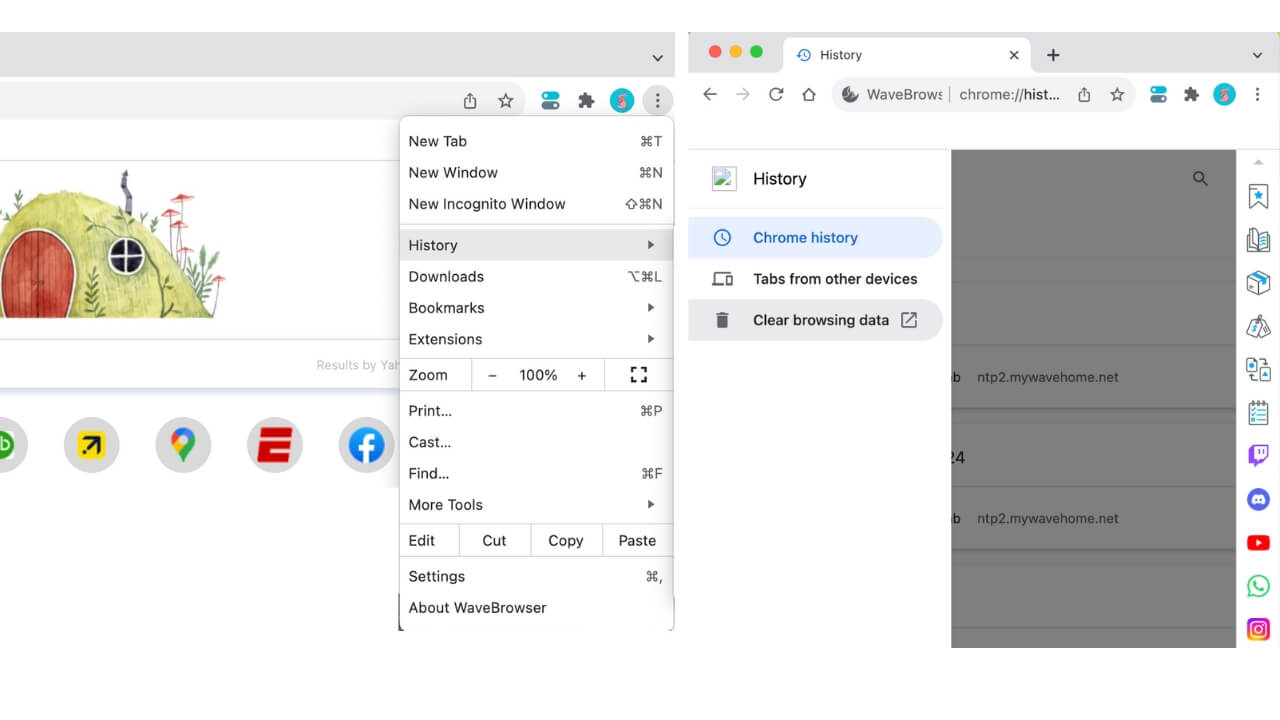Screen dimensions: 1280x720
Task: Click Clear browsing data
Action: (820, 320)
